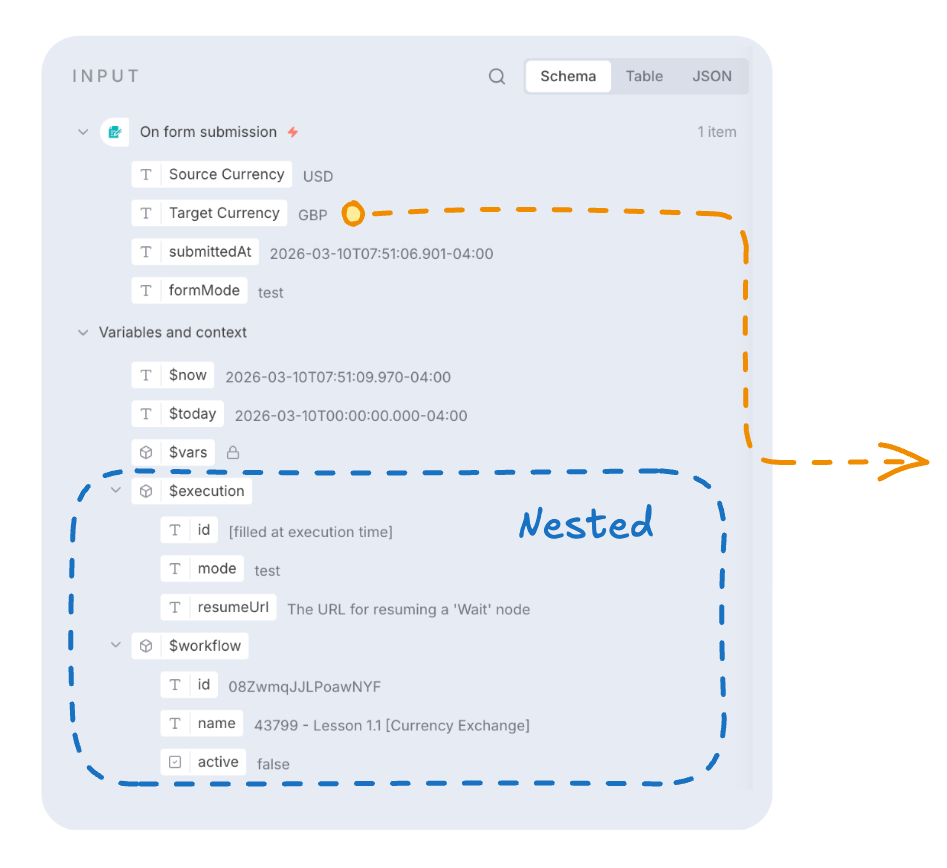The image size is (947, 868).
Task: Collapse the Variables and context section
Action: tap(83, 332)
